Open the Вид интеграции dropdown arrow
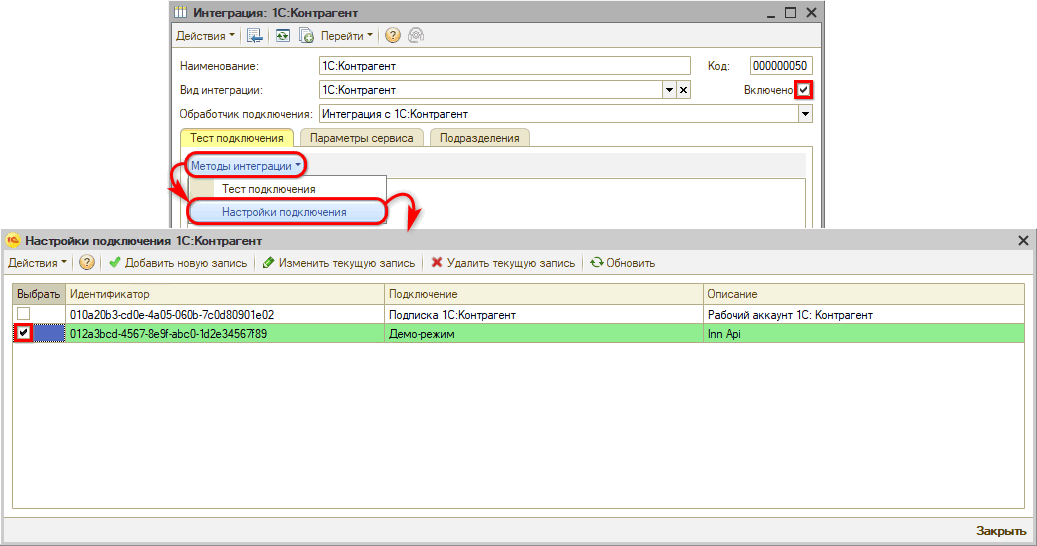The image size is (1037, 546). [x=669, y=90]
